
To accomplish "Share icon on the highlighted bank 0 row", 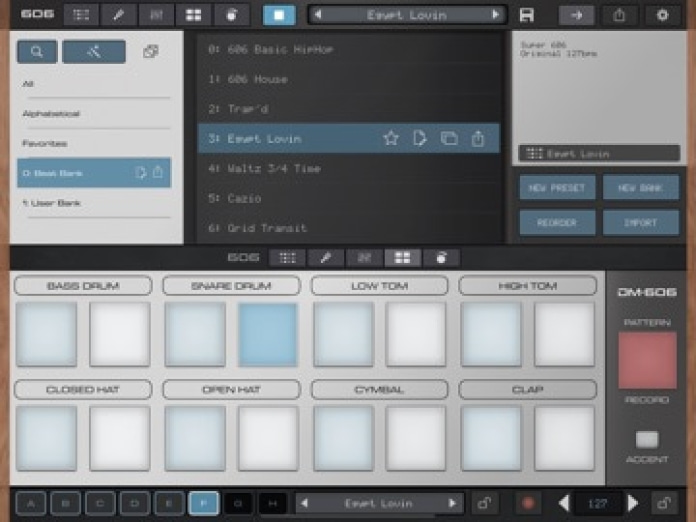I will (158, 172).
